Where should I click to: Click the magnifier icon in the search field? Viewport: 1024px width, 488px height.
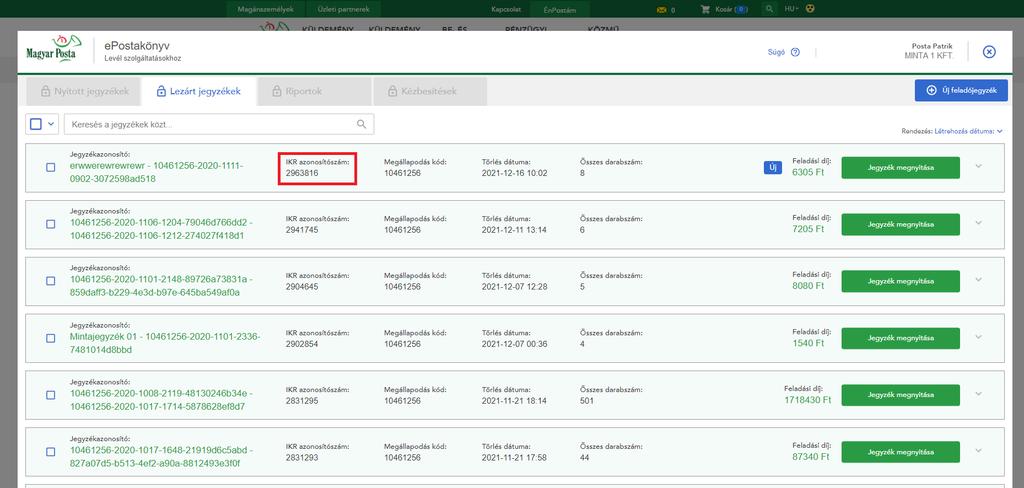coord(361,124)
